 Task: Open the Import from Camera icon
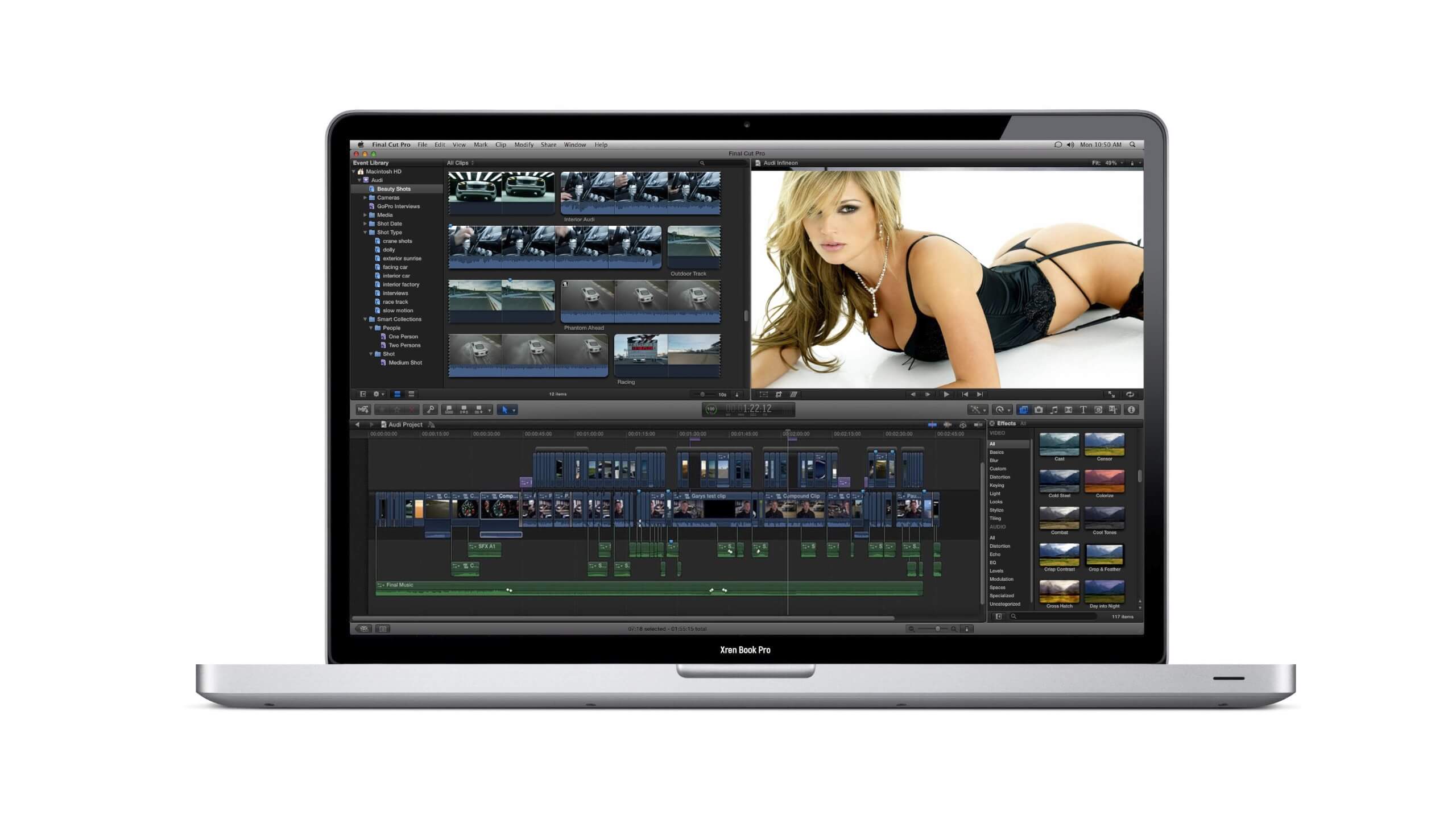363,409
